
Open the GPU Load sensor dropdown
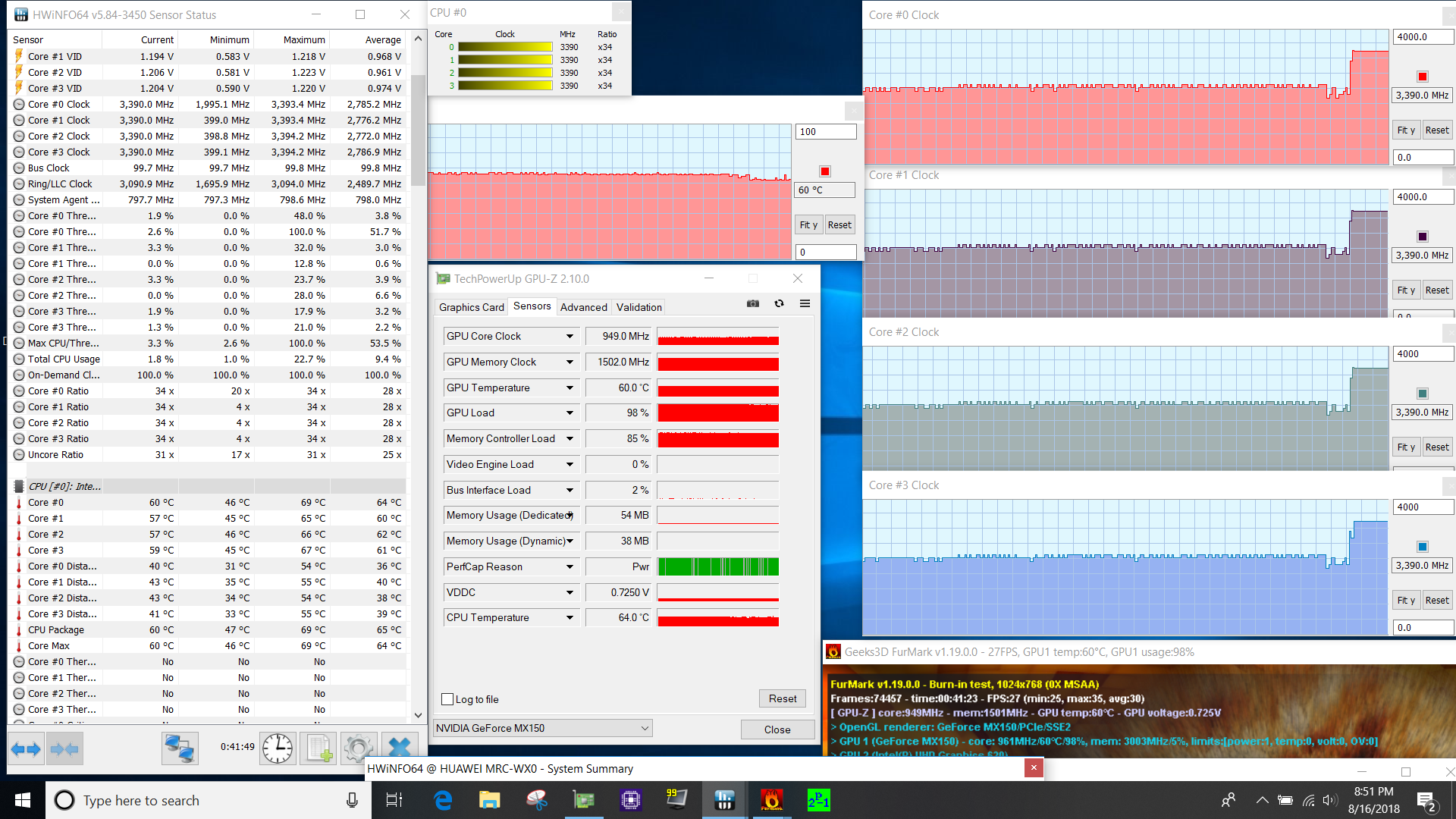570,413
